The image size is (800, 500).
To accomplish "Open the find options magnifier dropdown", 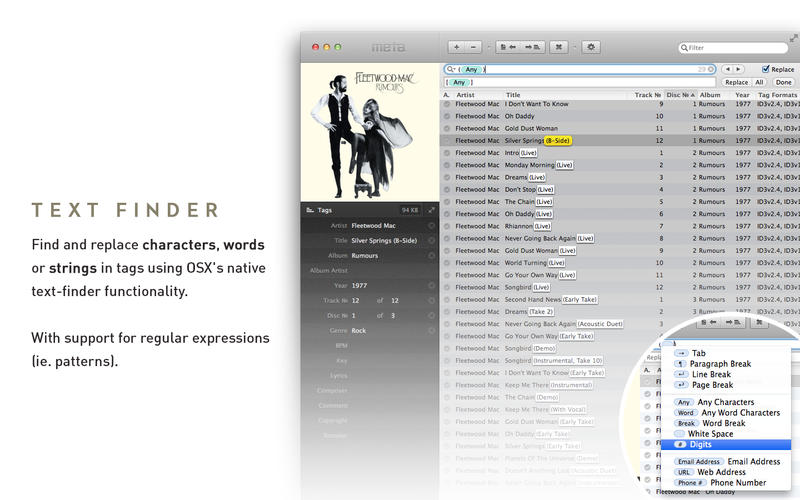I will click(x=451, y=69).
